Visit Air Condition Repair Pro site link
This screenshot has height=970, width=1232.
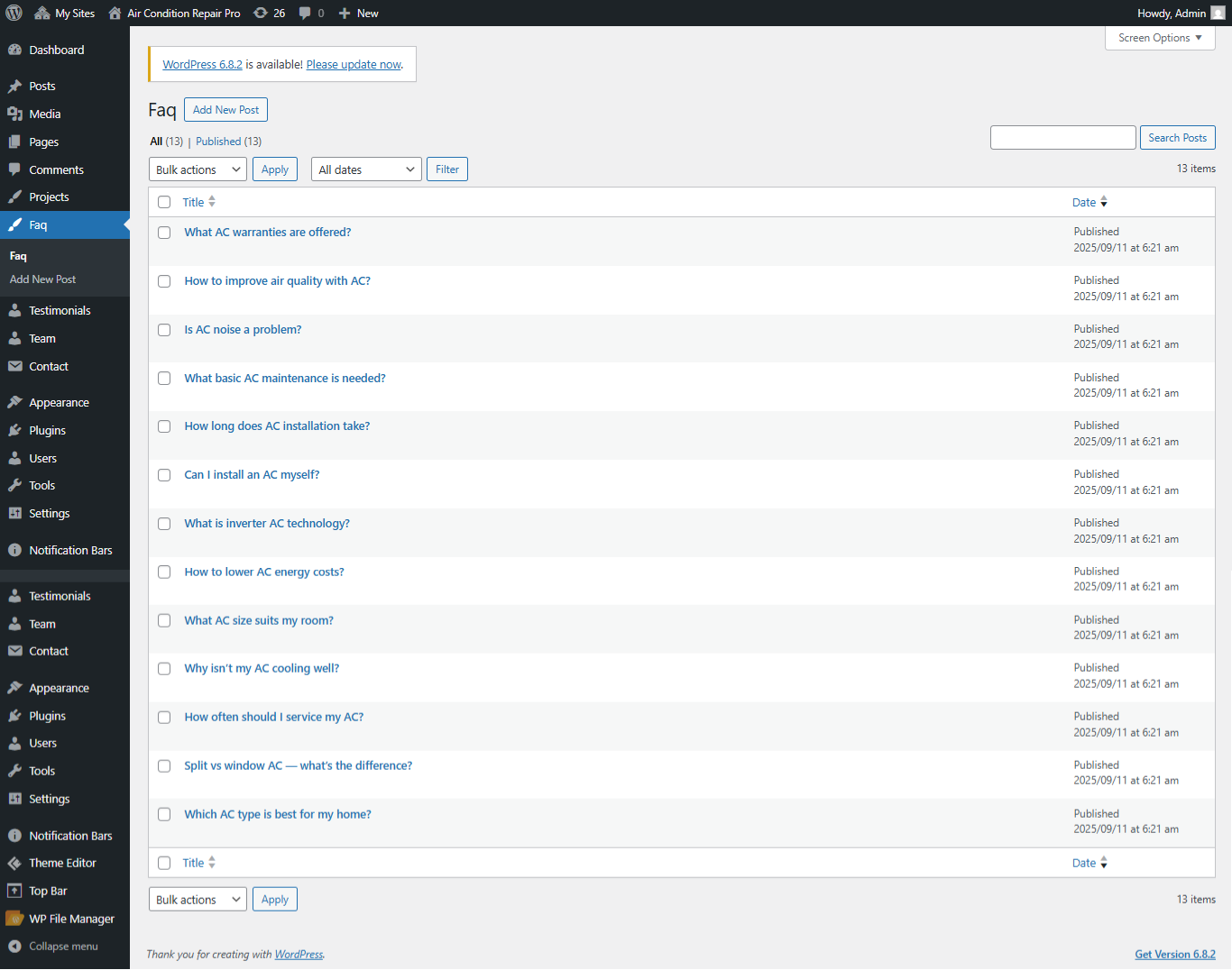point(174,13)
